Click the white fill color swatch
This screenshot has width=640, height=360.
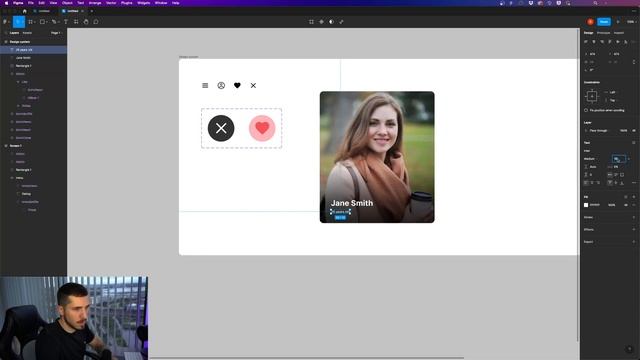click(586, 205)
